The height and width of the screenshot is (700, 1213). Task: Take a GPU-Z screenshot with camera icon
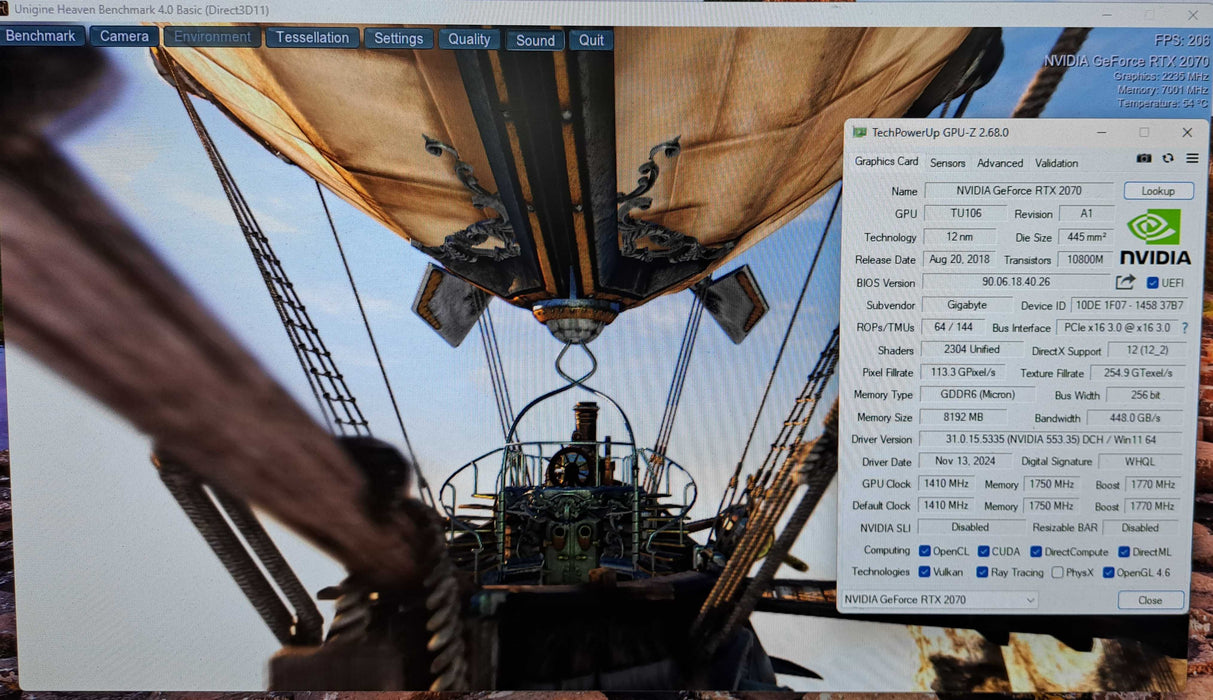click(1144, 158)
